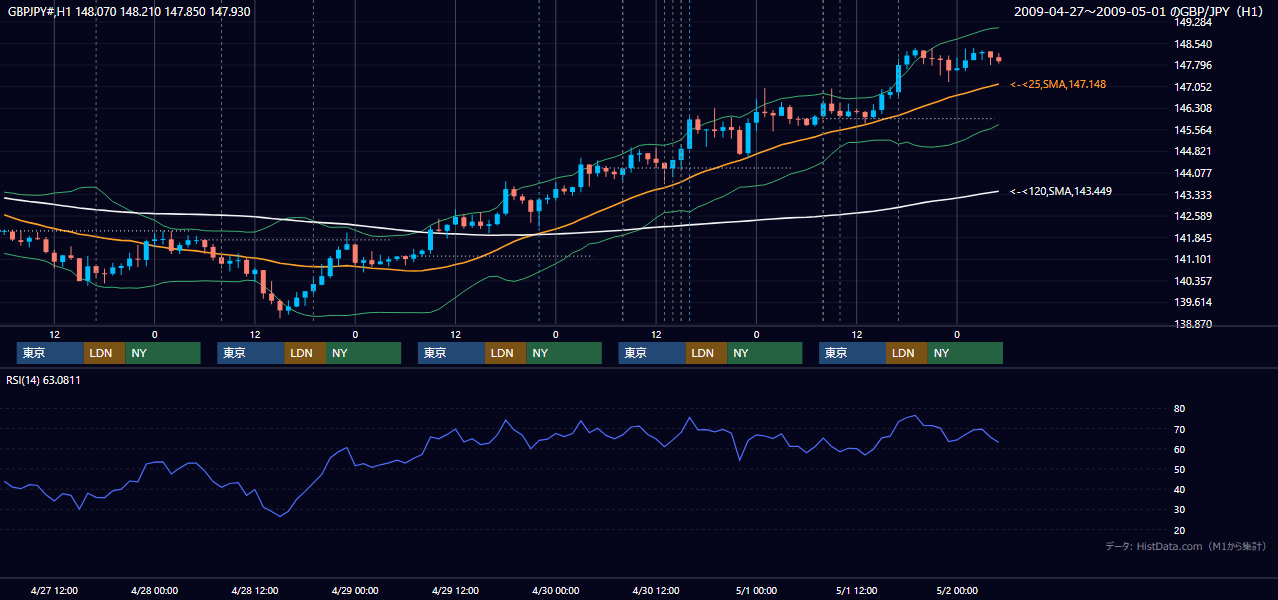Viewport: 1278px width, 600px height.
Task: Click the 4/30 00:00 time axis label
Action: (556, 590)
